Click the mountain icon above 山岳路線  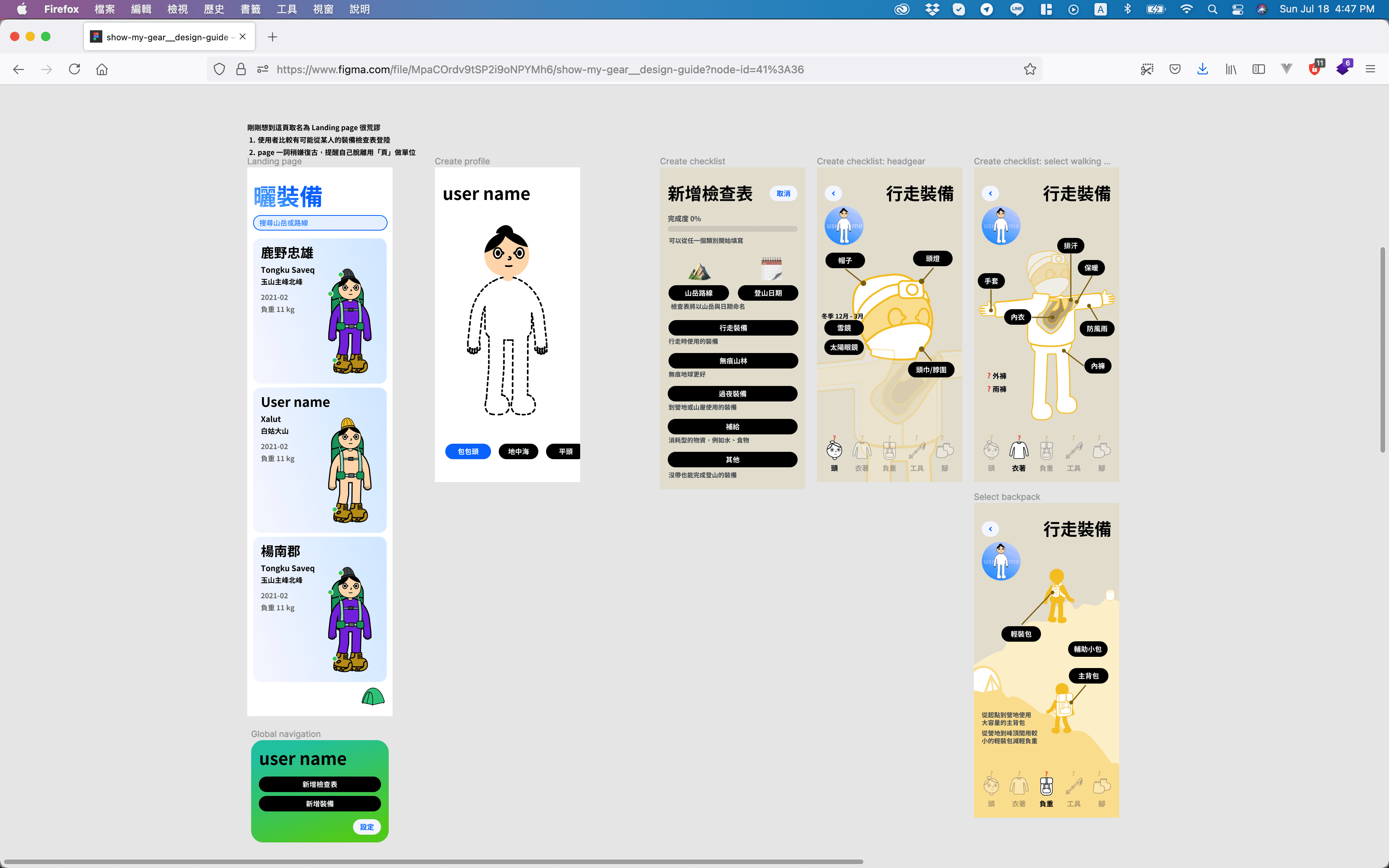coord(699,270)
